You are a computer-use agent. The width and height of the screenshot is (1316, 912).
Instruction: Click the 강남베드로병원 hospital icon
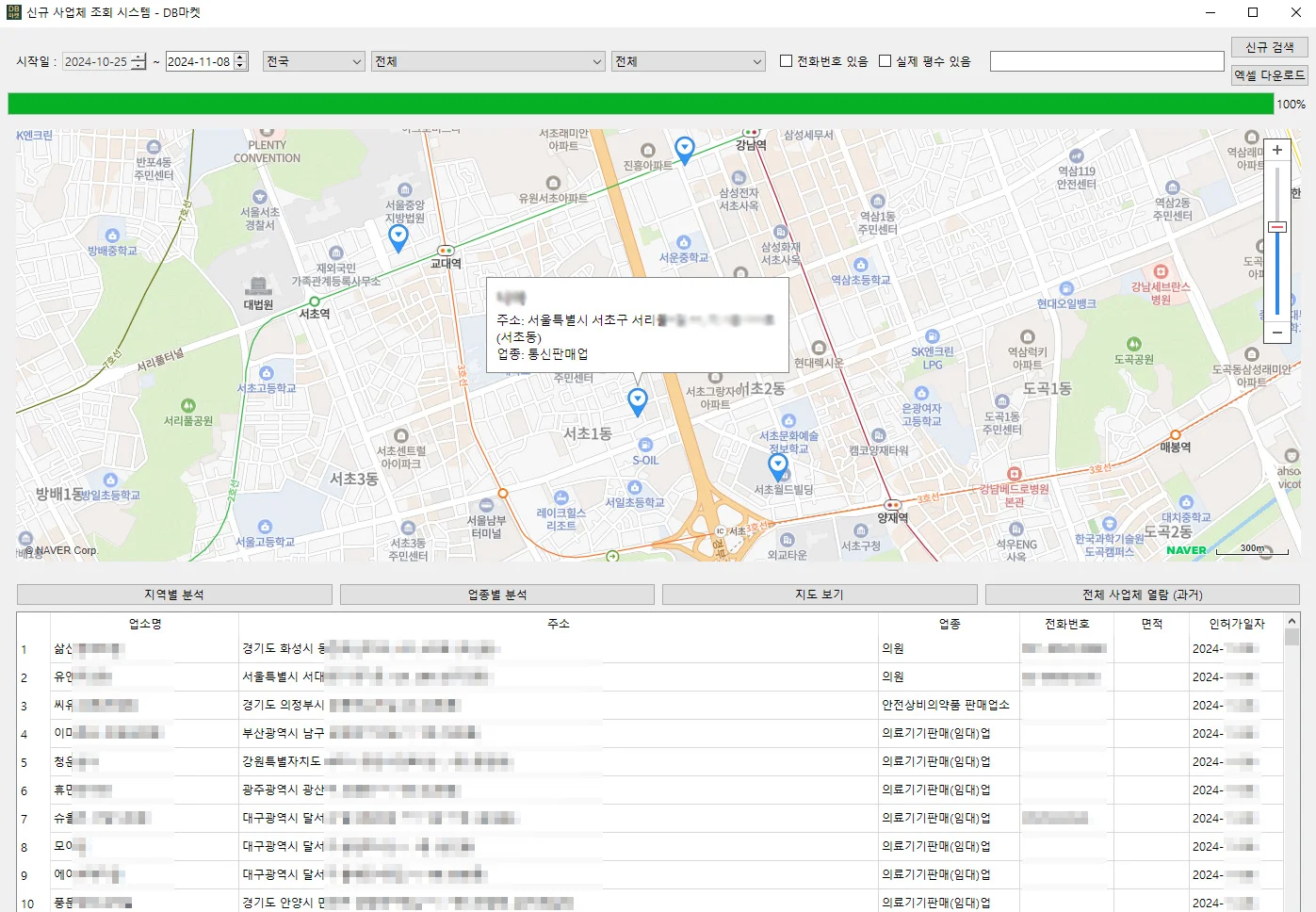[x=1014, y=474]
